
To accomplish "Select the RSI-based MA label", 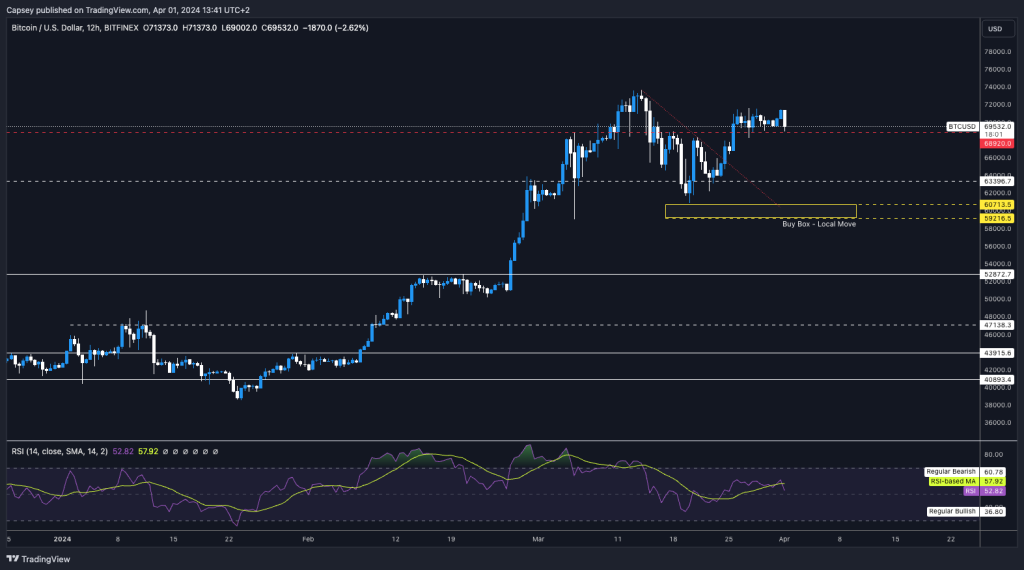I will pos(951,481).
